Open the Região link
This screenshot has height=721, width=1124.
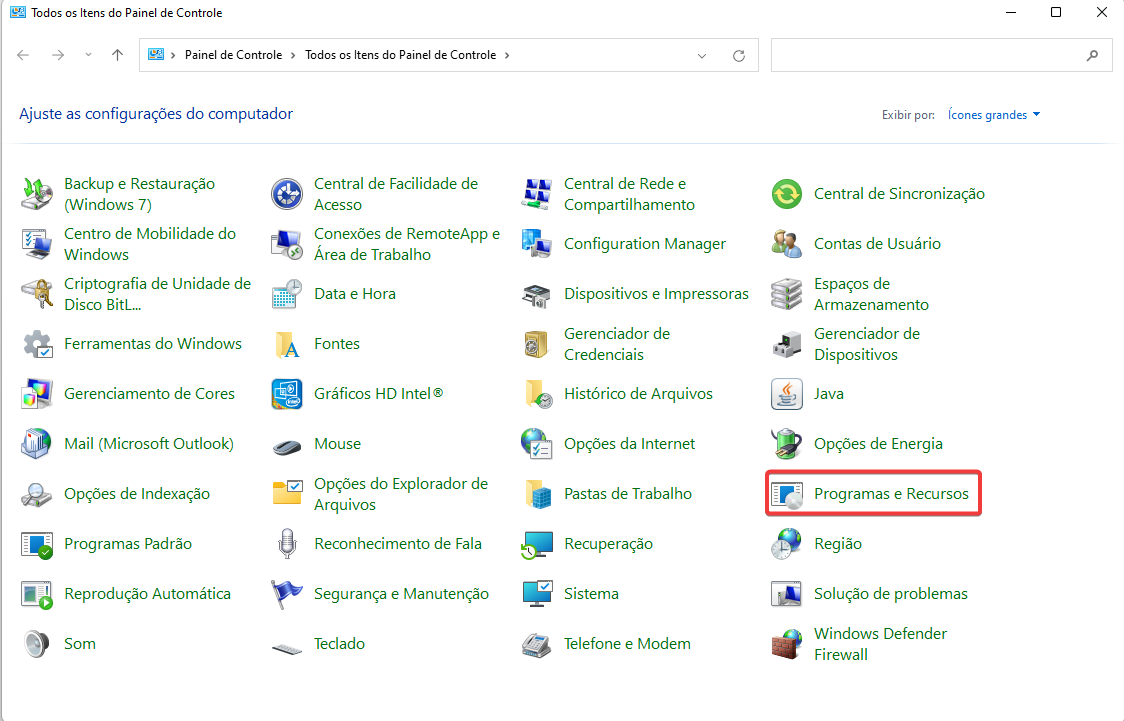(x=838, y=544)
